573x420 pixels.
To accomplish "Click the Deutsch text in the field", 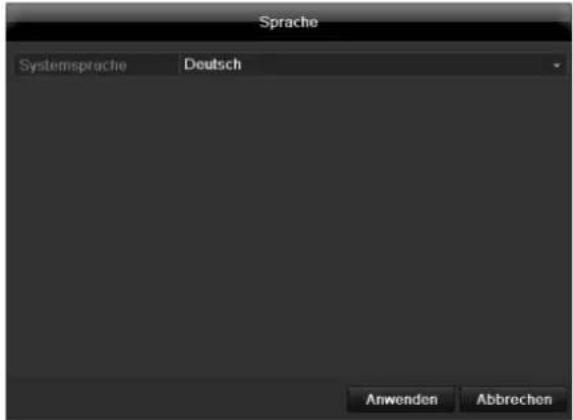I will [x=213, y=65].
